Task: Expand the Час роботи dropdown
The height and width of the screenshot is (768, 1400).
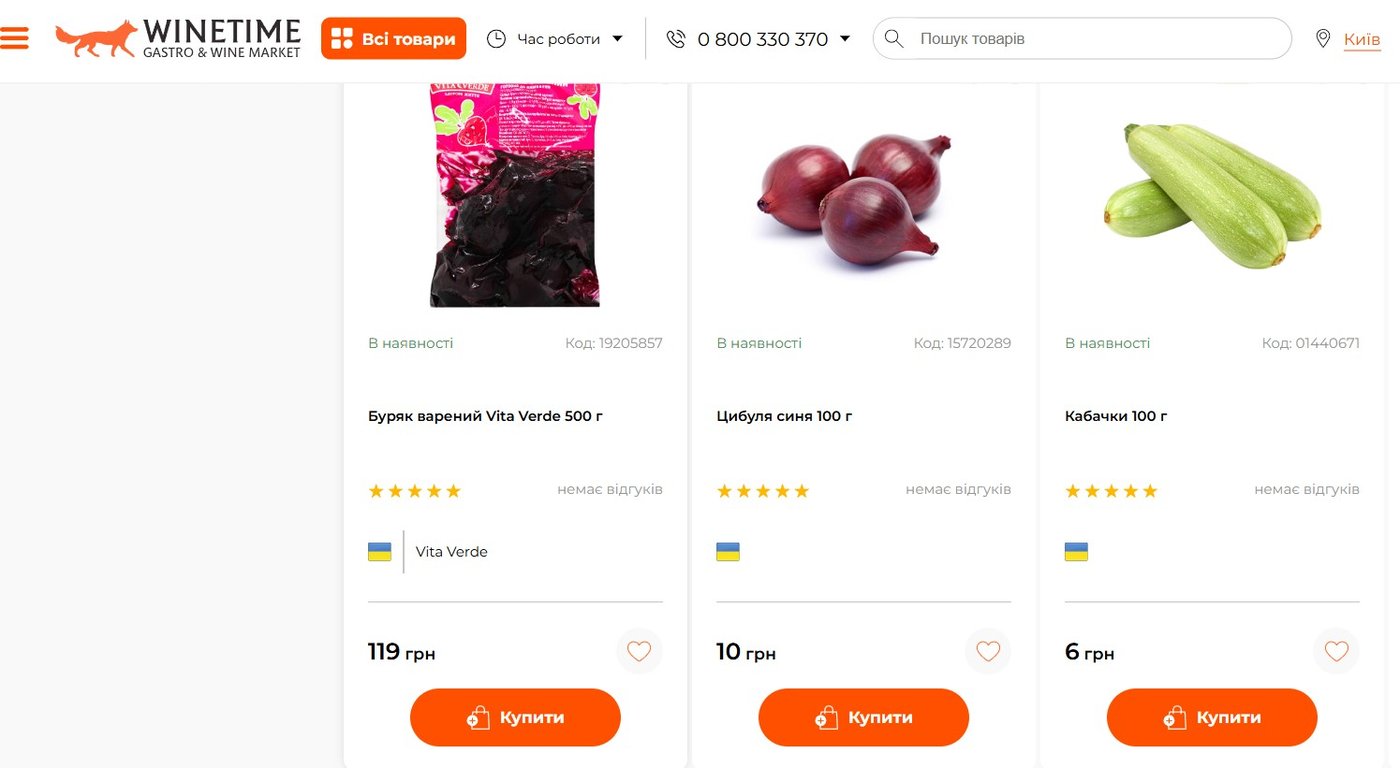Action: (x=617, y=39)
